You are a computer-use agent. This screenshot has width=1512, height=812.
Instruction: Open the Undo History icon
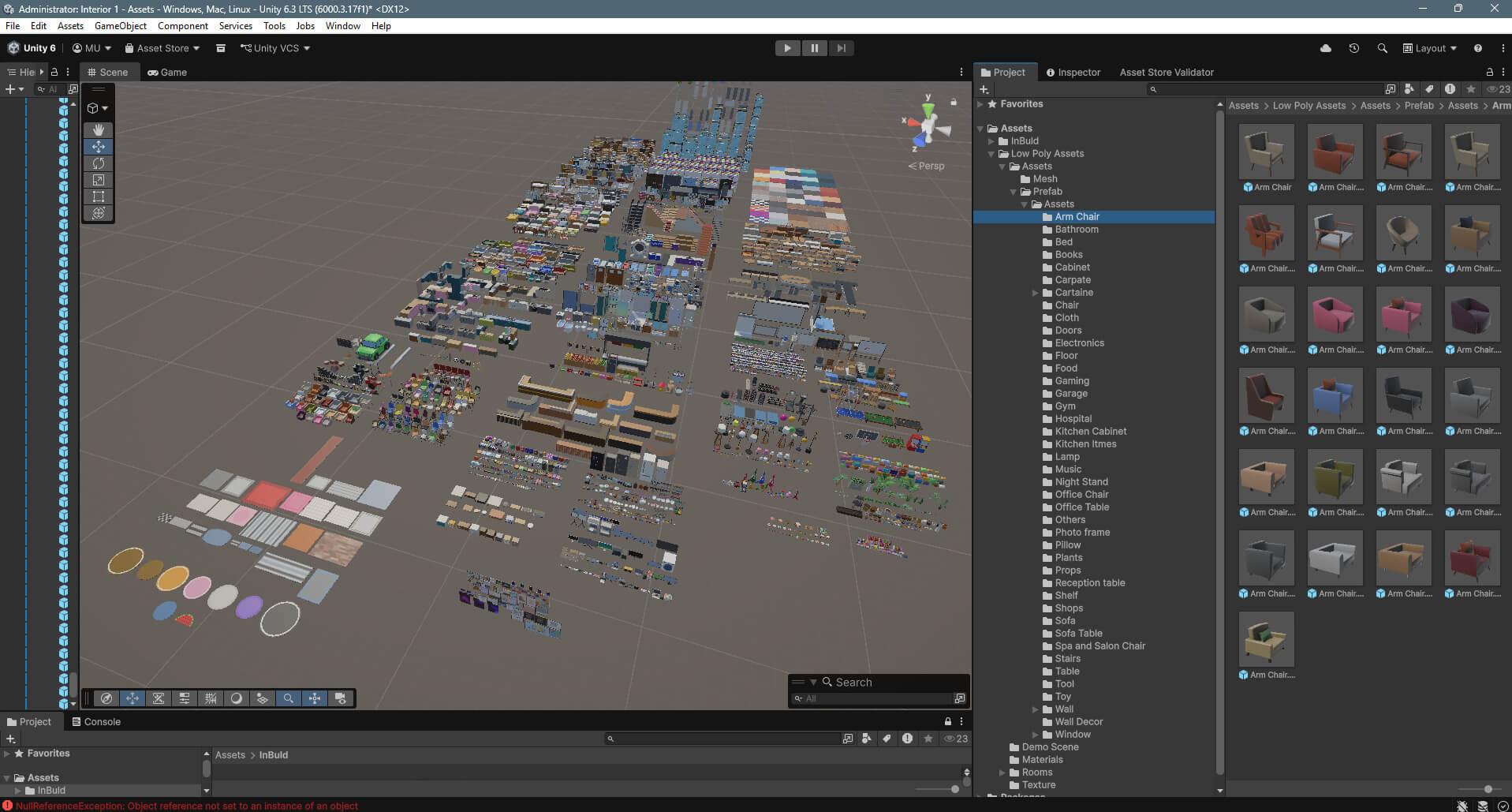(1354, 48)
